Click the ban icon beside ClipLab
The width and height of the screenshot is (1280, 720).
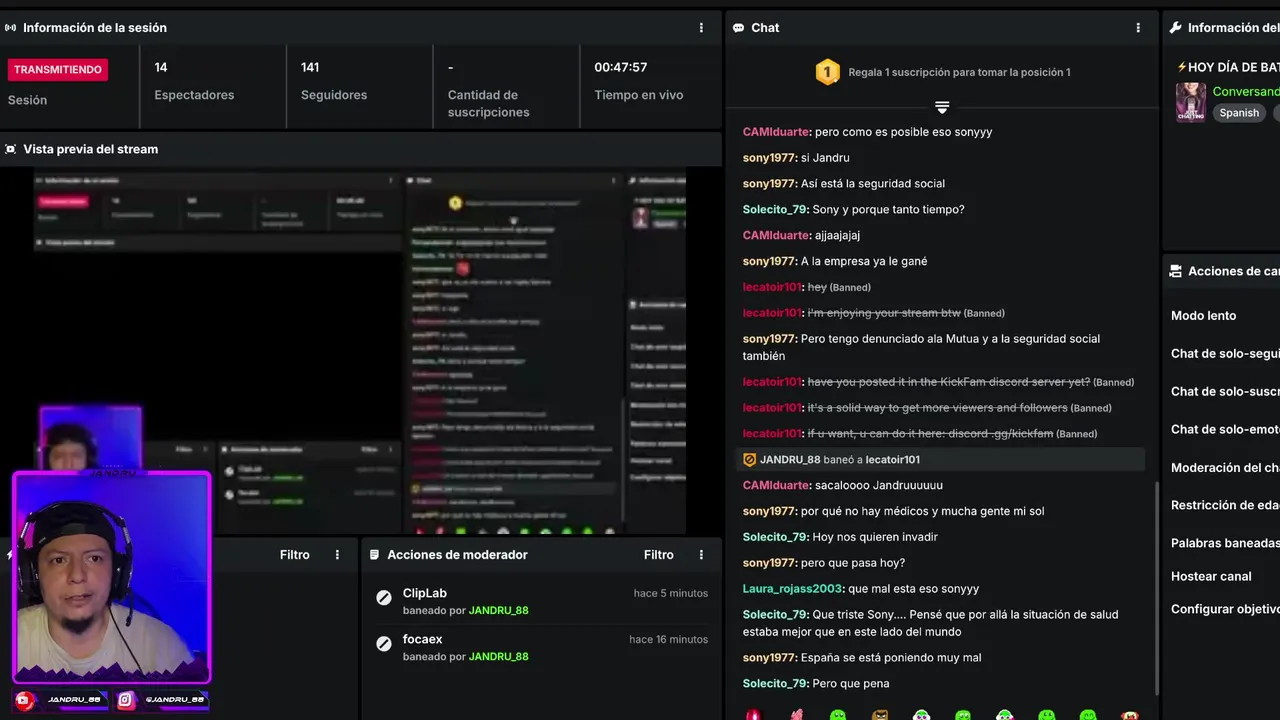384,598
